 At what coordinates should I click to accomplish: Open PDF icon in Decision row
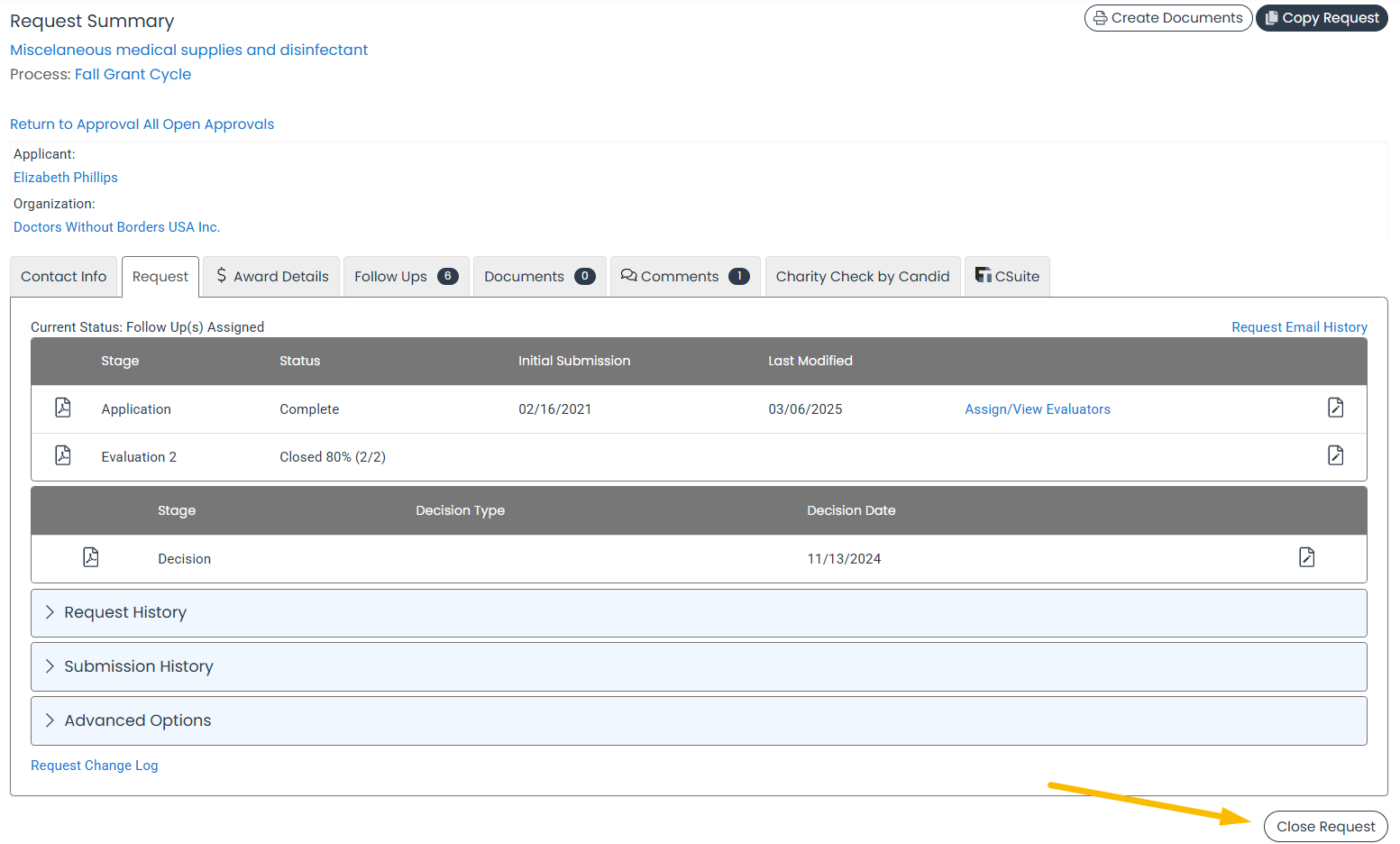tap(91, 557)
